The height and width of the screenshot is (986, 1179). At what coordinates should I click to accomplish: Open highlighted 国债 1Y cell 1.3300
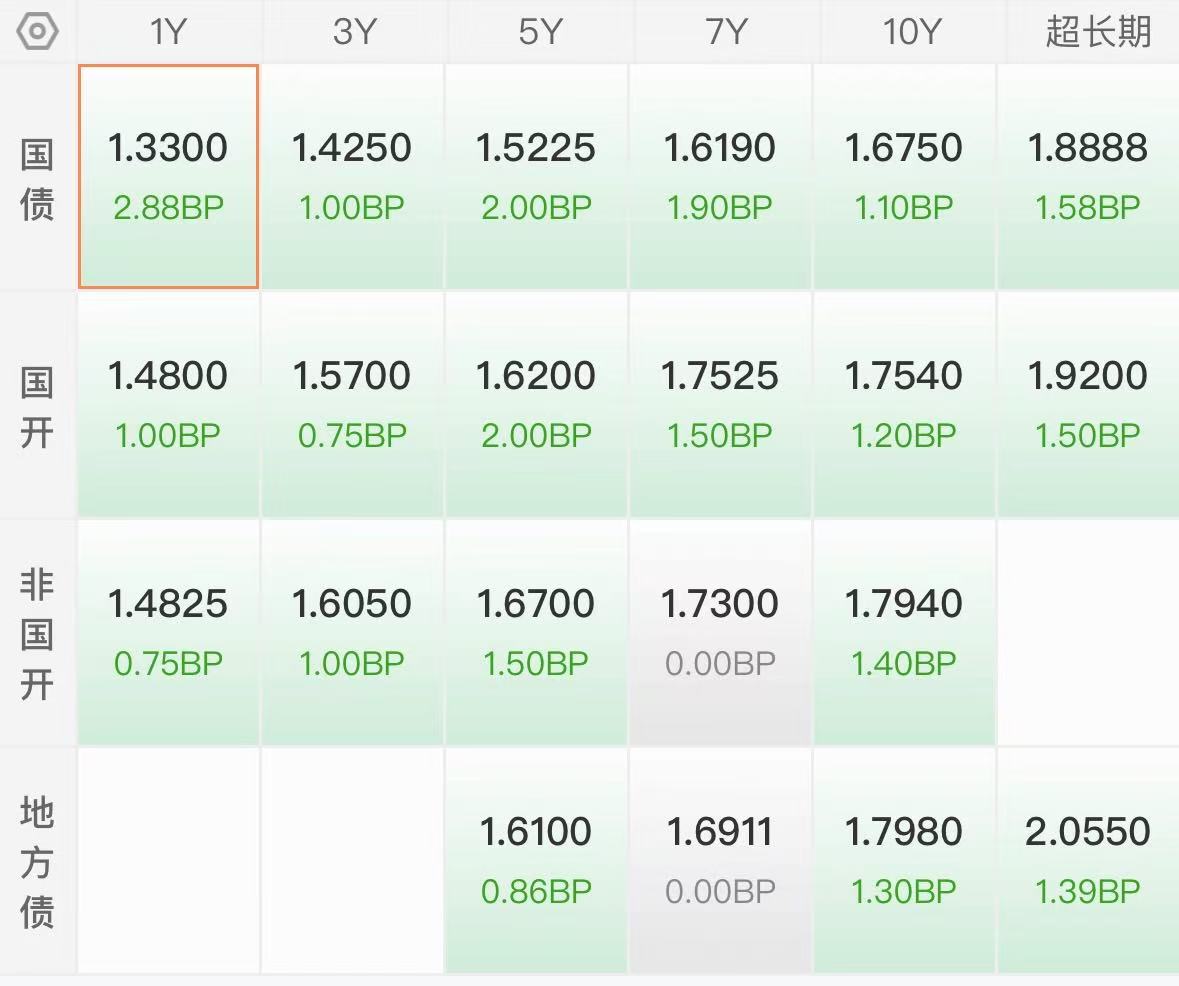(168, 177)
